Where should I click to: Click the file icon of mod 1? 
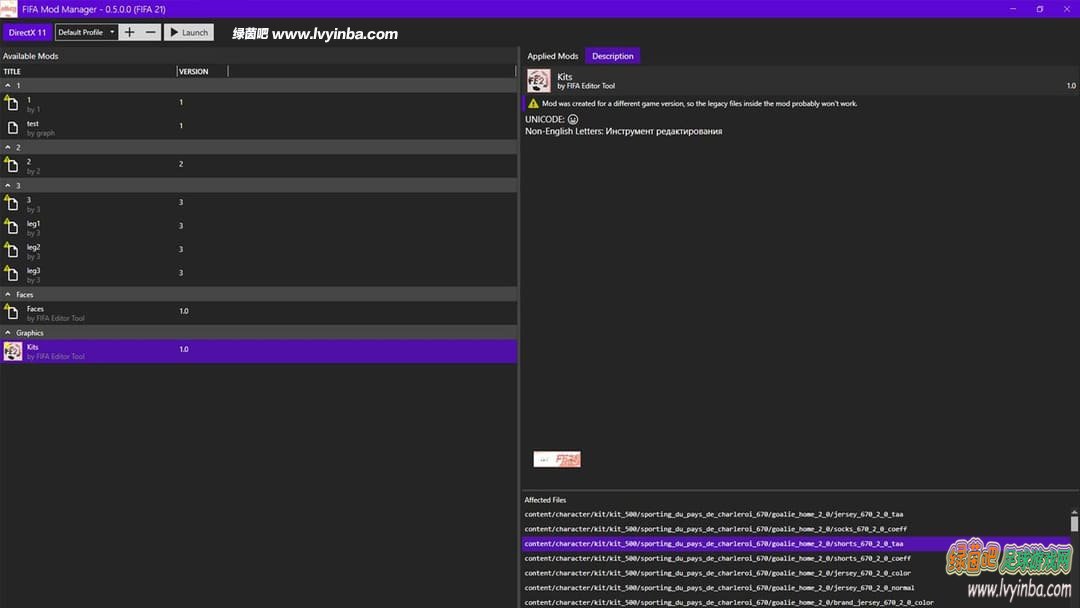(x=12, y=104)
